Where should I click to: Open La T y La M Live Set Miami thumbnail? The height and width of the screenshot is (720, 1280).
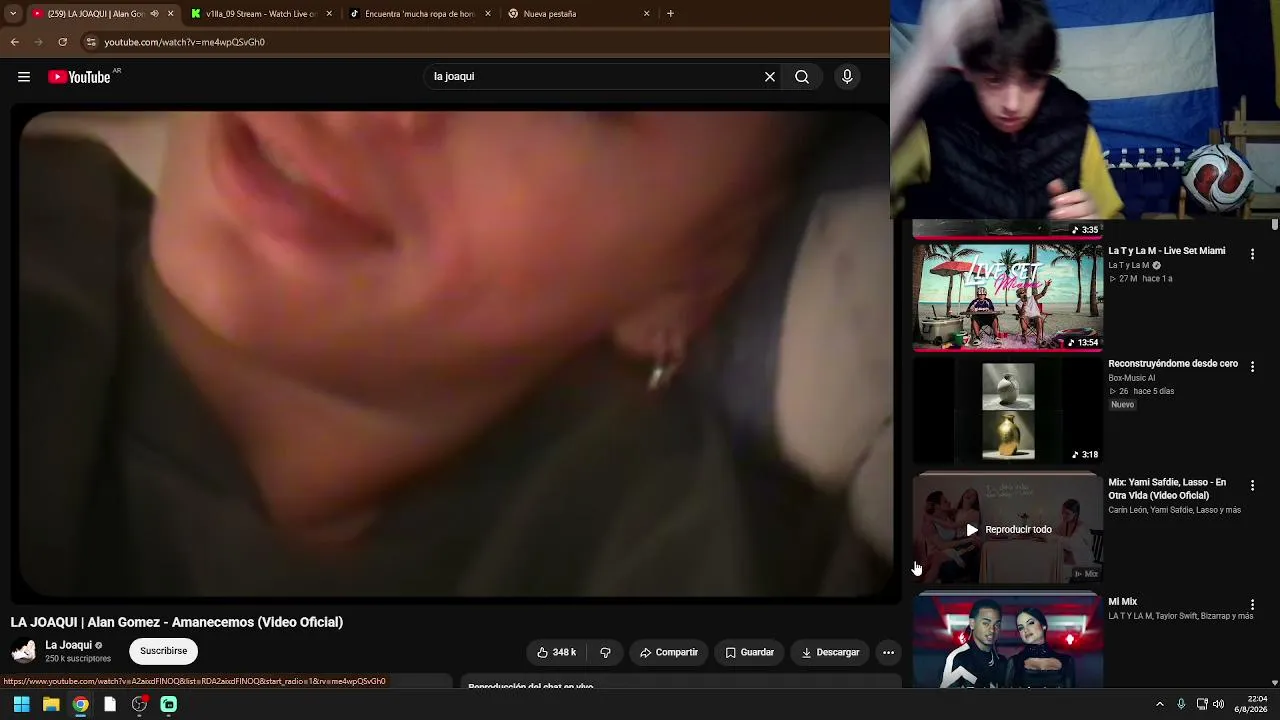click(1007, 297)
